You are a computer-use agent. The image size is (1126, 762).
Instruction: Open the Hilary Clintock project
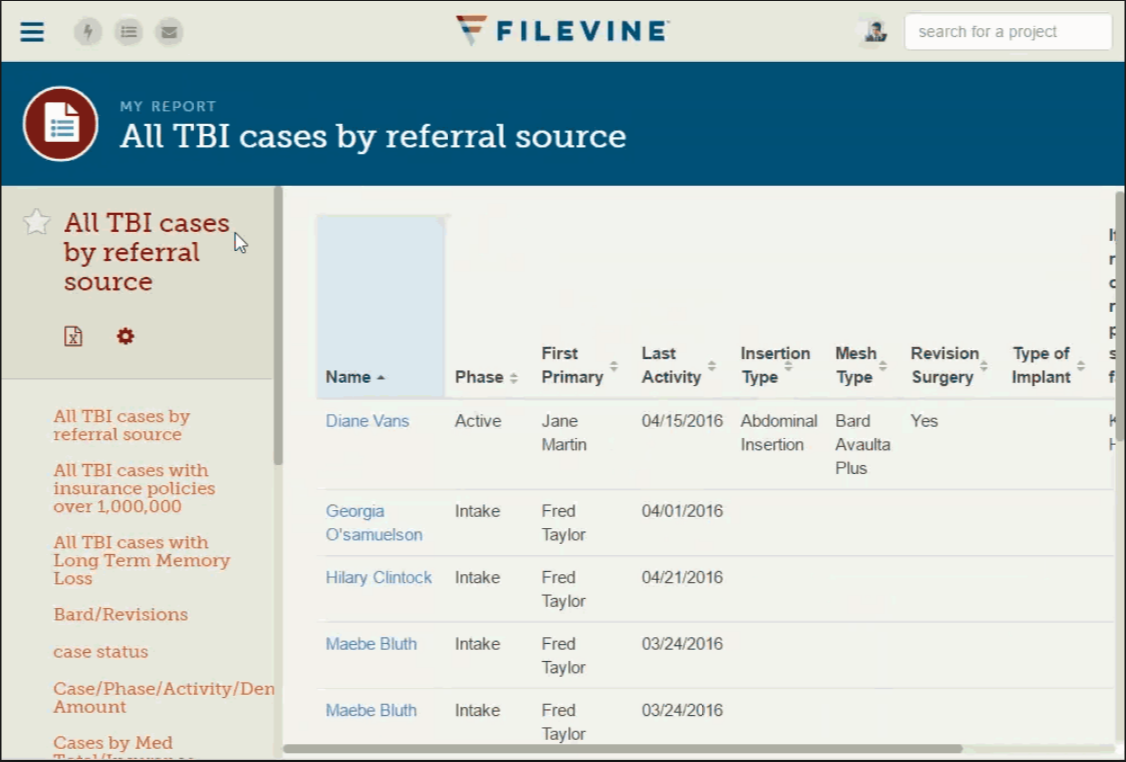(x=378, y=577)
